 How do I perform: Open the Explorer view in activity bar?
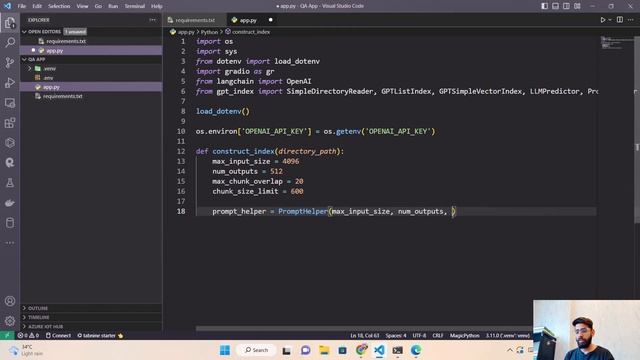coord(10,23)
